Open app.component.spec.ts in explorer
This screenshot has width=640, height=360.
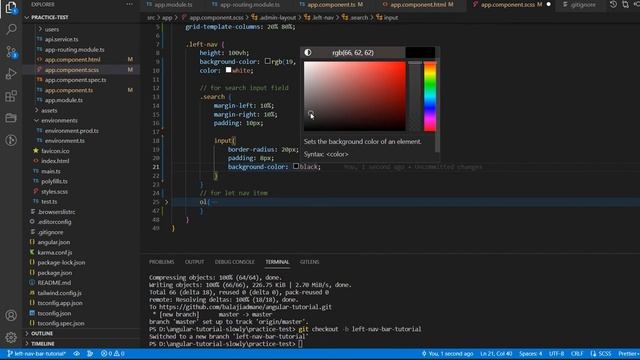(76, 80)
